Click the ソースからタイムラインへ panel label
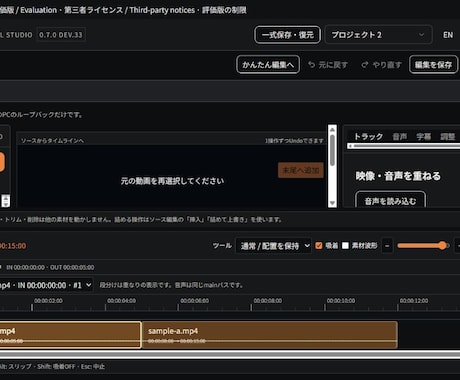The height and width of the screenshot is (380, 460). (52, 141)
